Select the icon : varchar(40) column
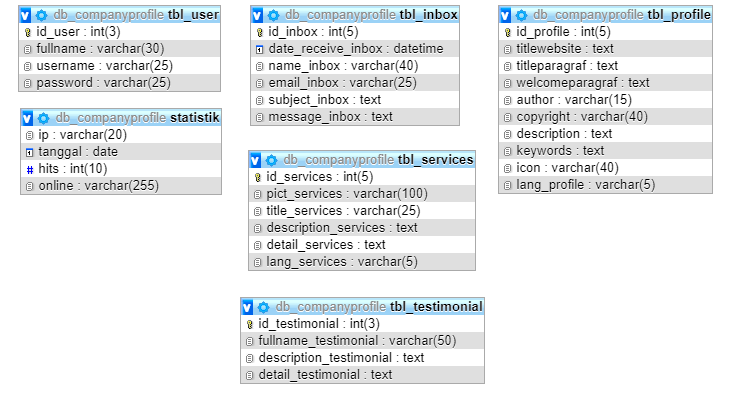This screenshot has width=735, height=395. point(606,168)
